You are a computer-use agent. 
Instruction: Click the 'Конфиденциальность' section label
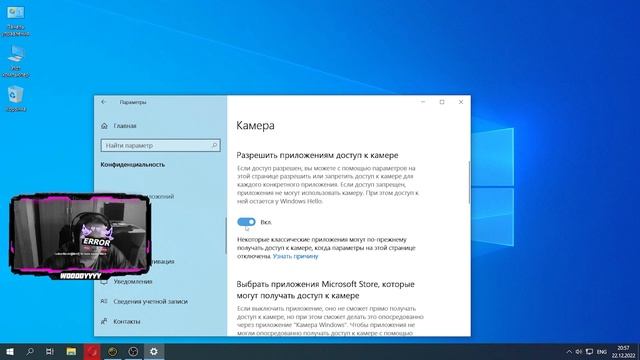(x=133, y=164)
